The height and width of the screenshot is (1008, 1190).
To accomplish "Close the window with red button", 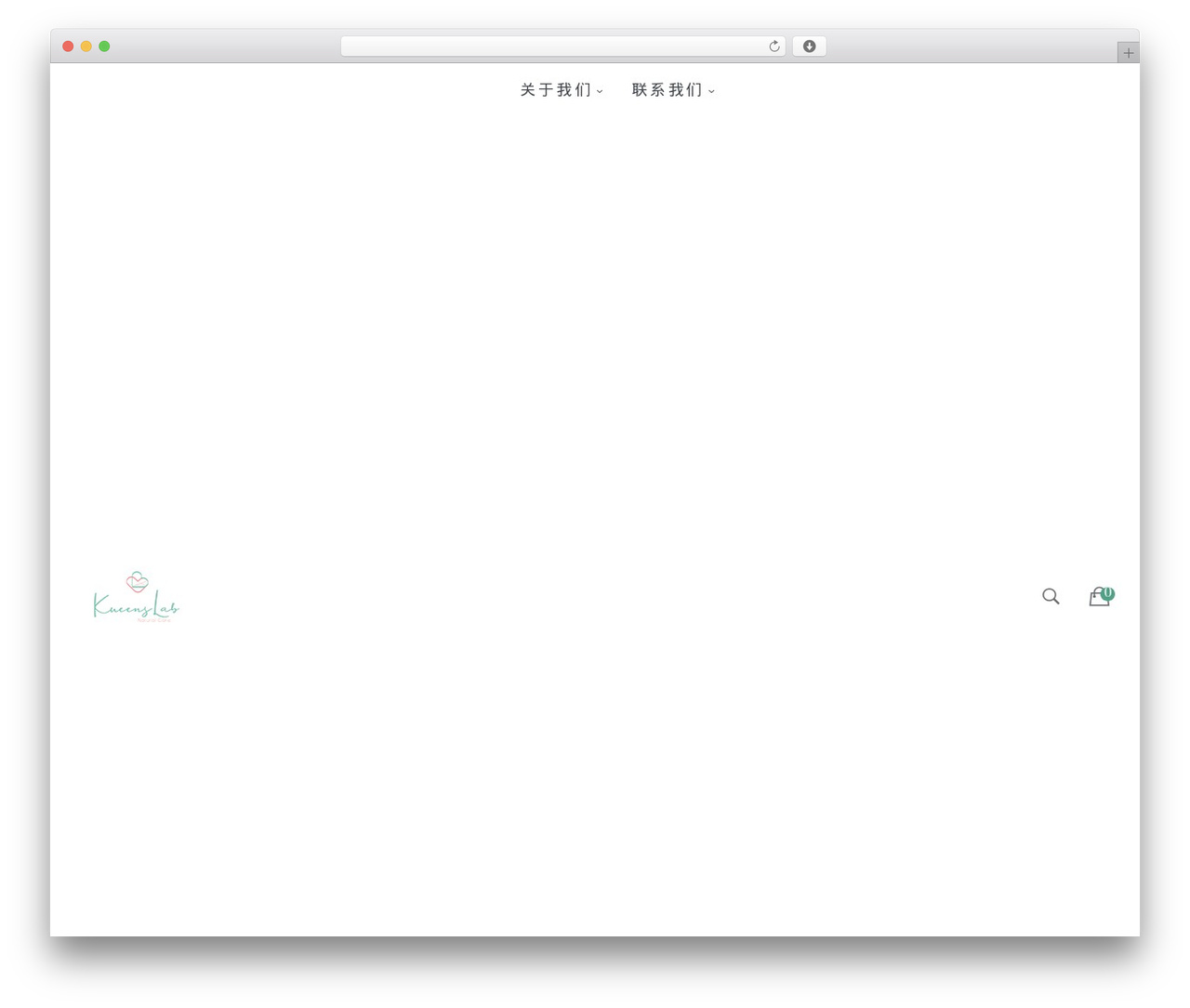I will tap(68, 46).
